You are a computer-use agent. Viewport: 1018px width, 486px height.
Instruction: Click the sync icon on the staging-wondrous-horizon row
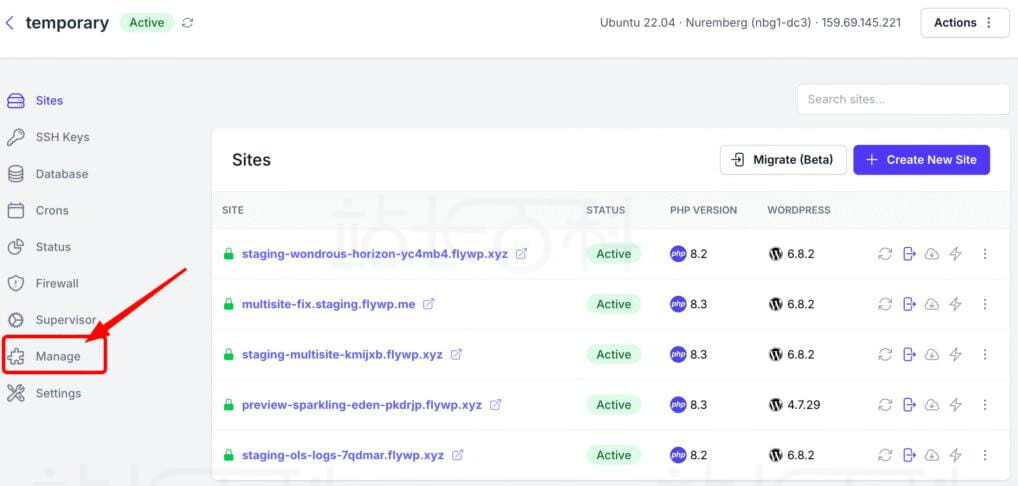(885, 254)
